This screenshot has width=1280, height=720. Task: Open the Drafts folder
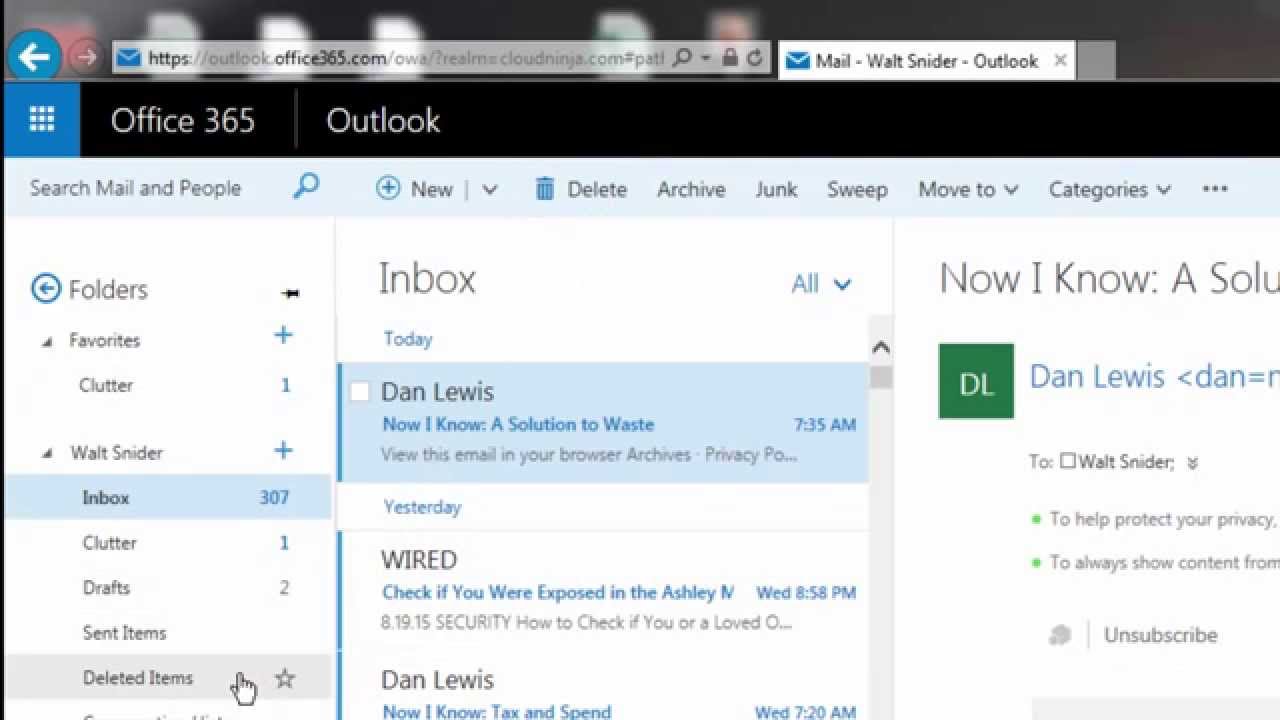(x=168, y=588)
